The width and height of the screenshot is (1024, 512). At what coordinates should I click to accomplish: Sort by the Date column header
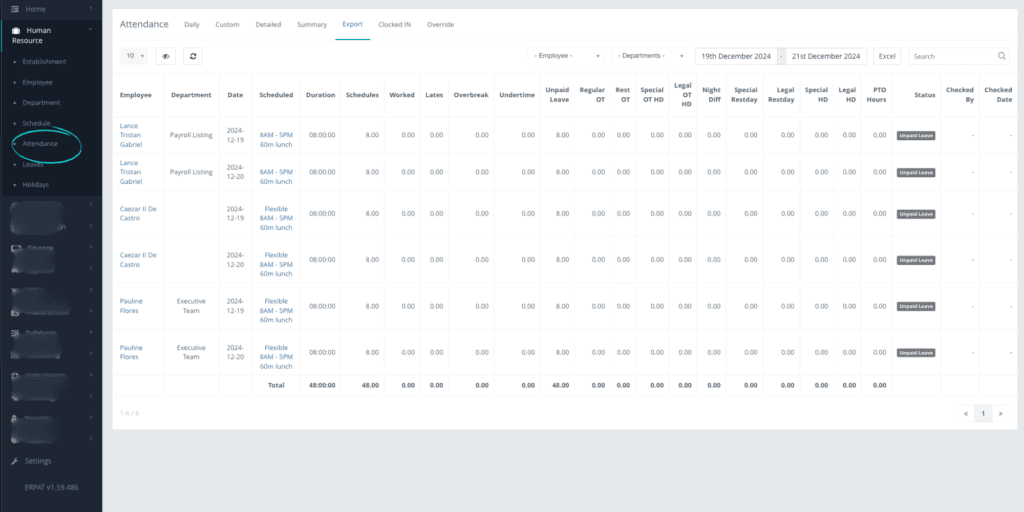235,95
